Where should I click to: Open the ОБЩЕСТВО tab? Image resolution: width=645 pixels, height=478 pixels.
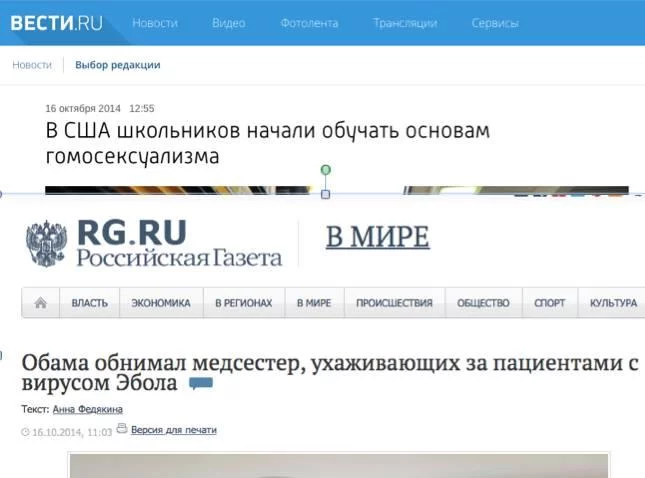[483, 303]
